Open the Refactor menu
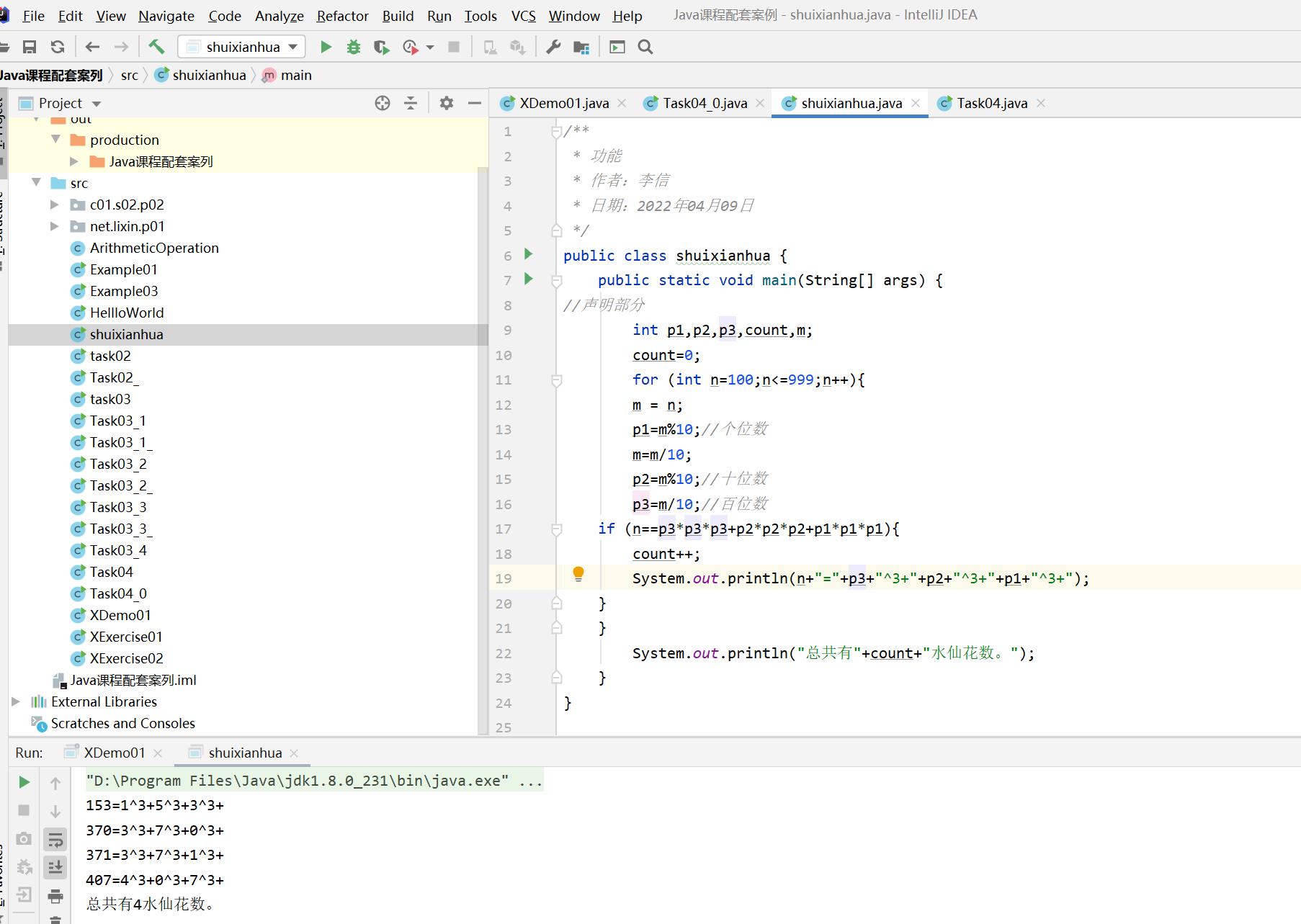 [x=342, y=16]
